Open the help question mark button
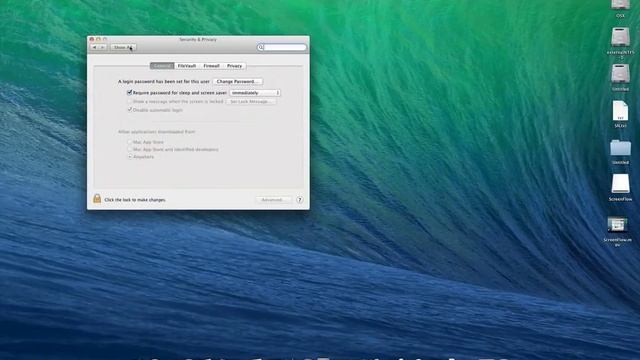 click(300, 200)
